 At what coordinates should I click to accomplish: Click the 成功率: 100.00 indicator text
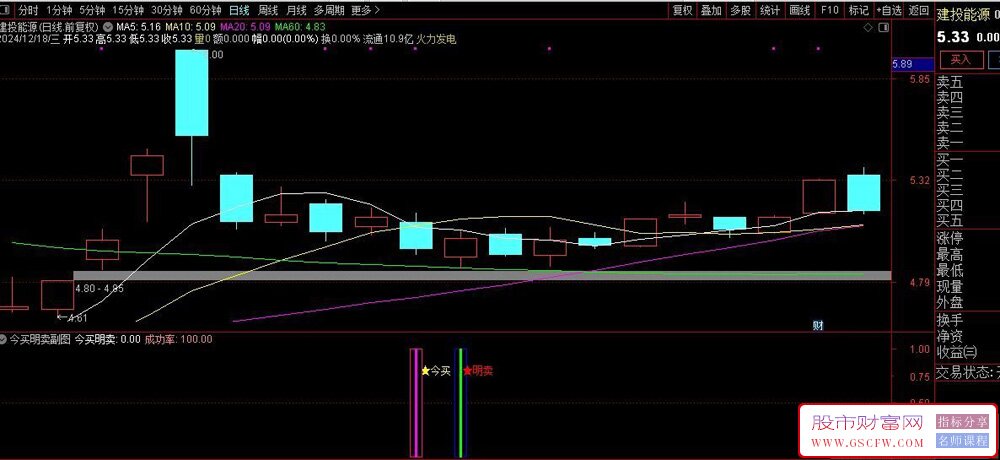point(179,339)
